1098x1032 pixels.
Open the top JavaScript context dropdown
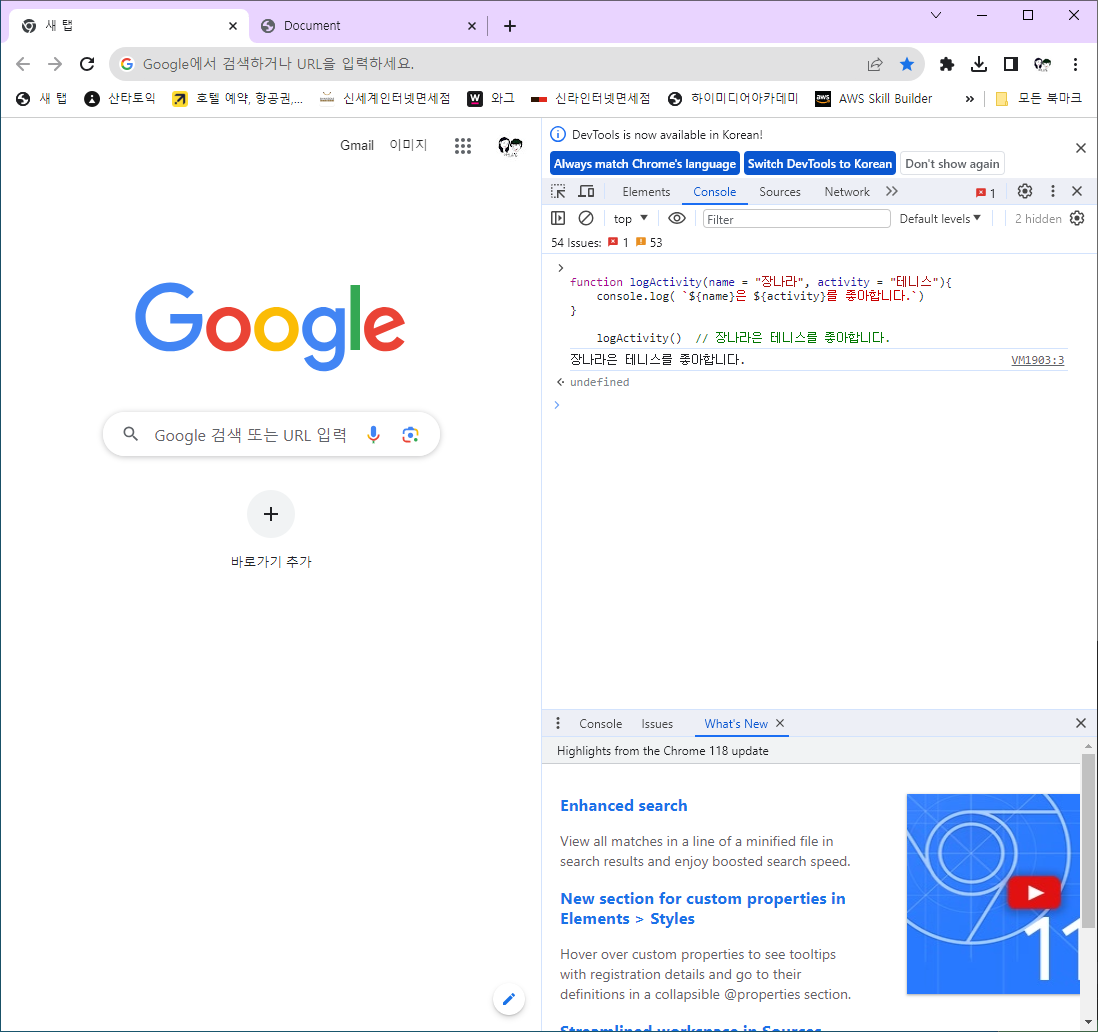pyautogui.click(x=630, y=218)
